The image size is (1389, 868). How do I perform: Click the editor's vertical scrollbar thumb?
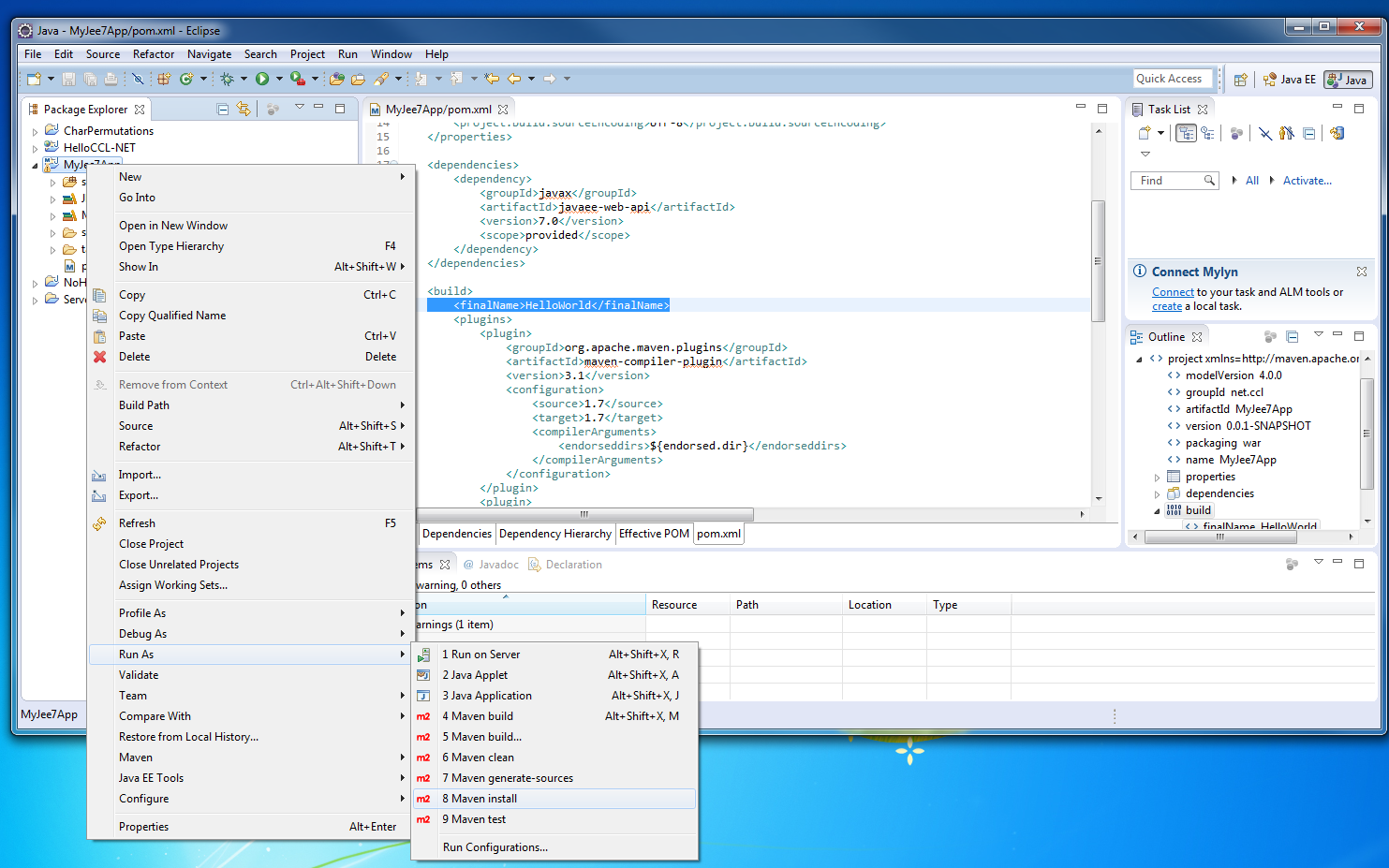(x=1098, y=259)
